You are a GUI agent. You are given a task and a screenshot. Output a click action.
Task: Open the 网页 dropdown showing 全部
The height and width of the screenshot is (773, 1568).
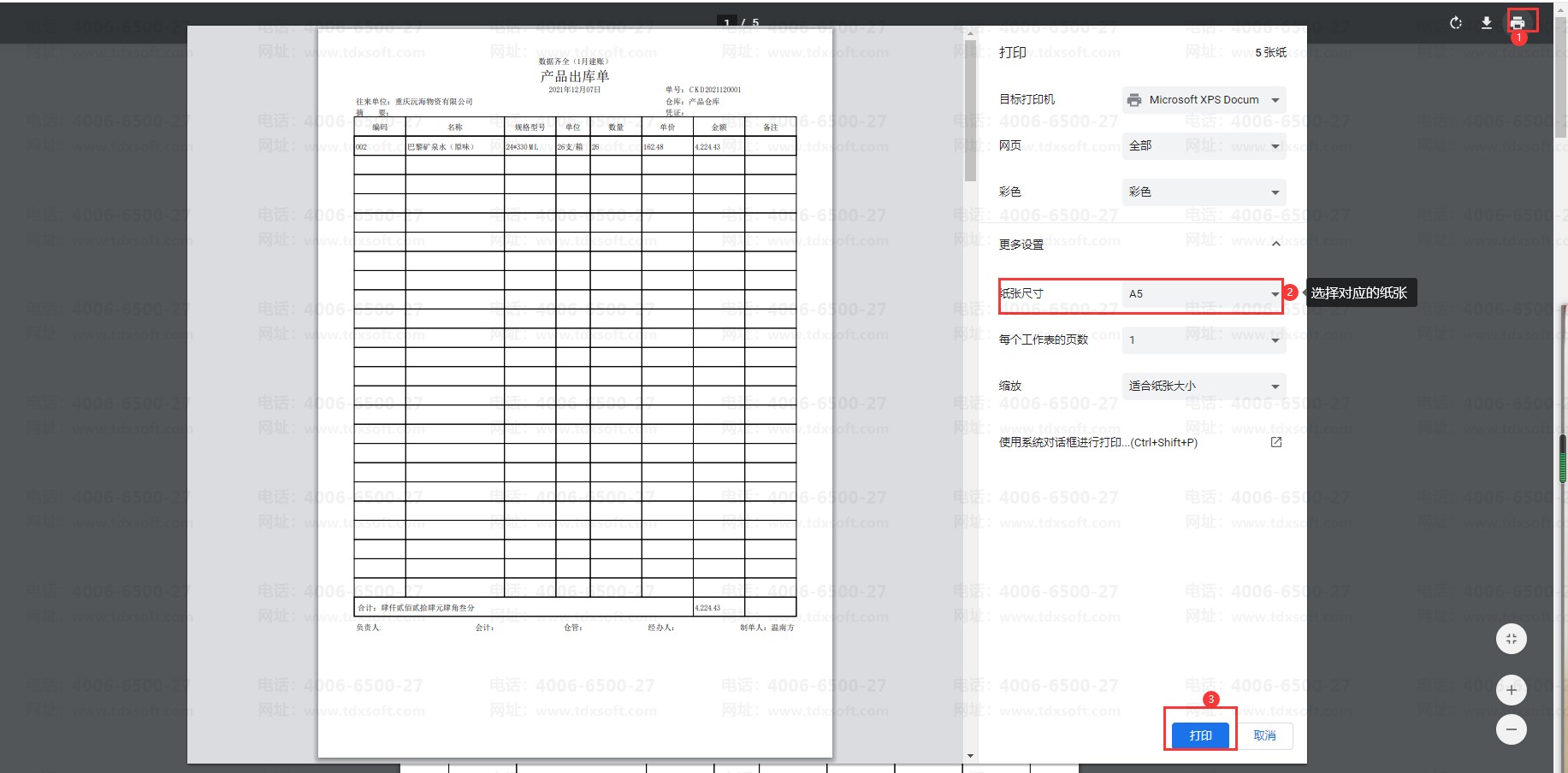click(x=1204, y=146)
